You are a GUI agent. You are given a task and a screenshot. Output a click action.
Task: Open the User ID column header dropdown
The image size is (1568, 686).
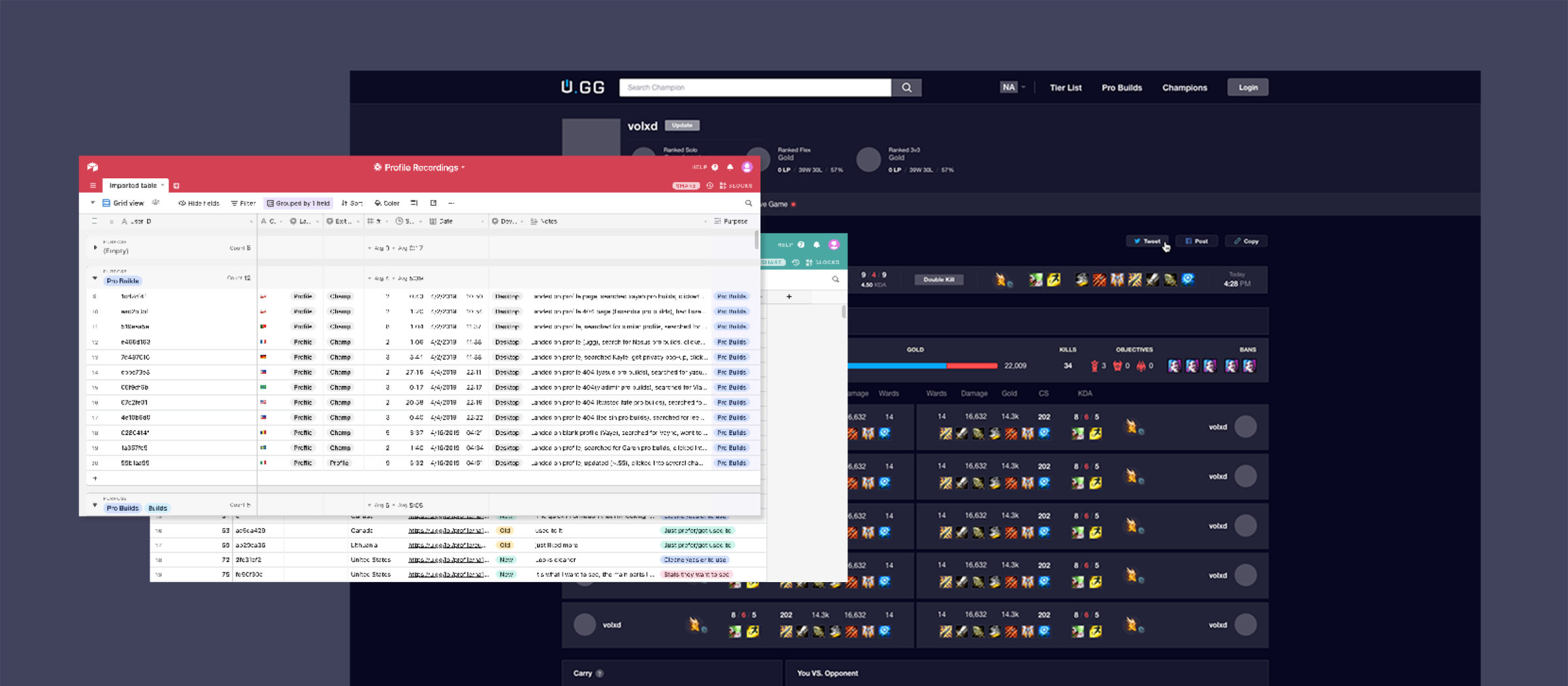(251, 221)
